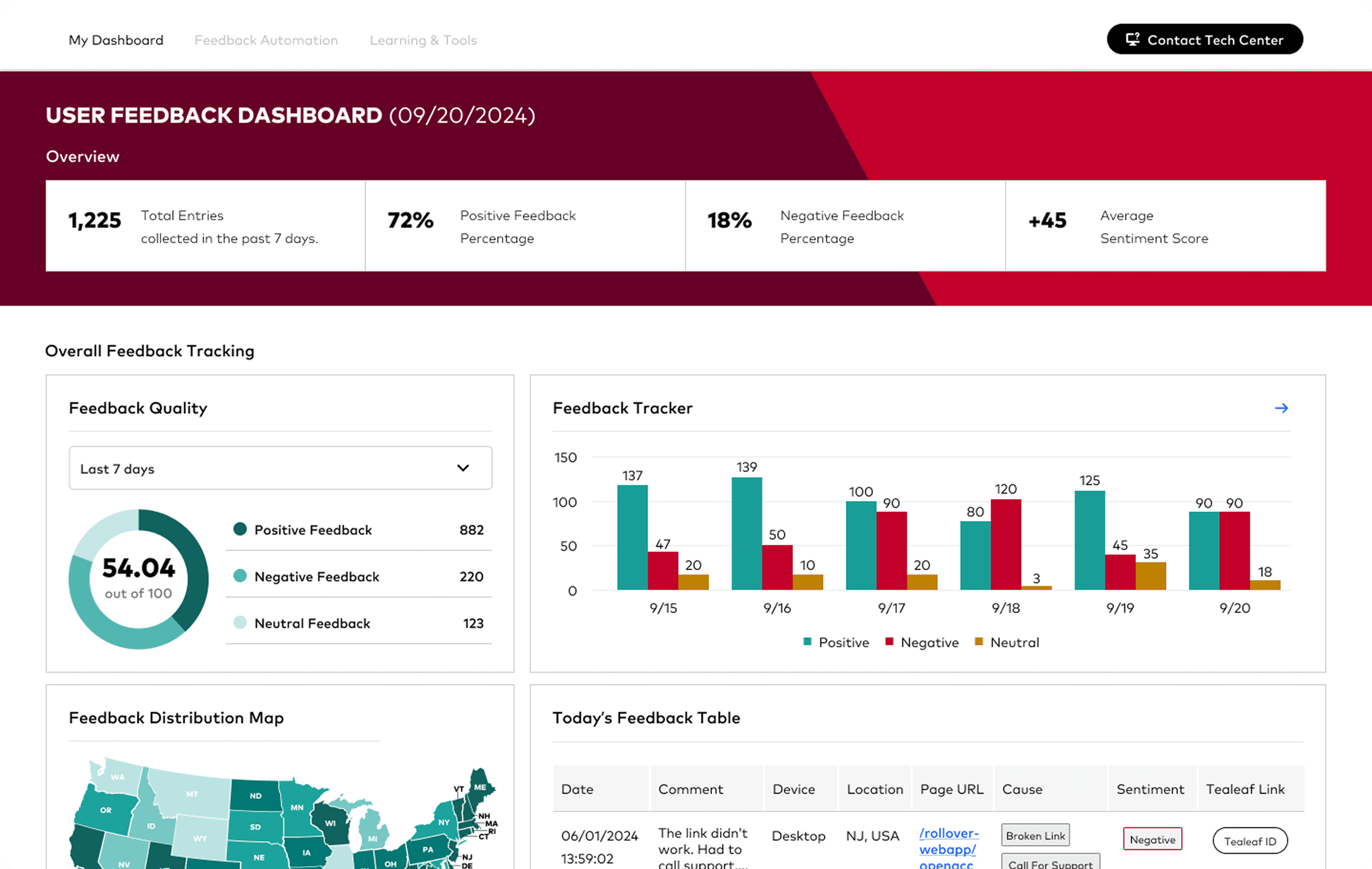1372x869 pixels.
Task: Select Wisconsin (WI) on the map
Action: [331, 823]
